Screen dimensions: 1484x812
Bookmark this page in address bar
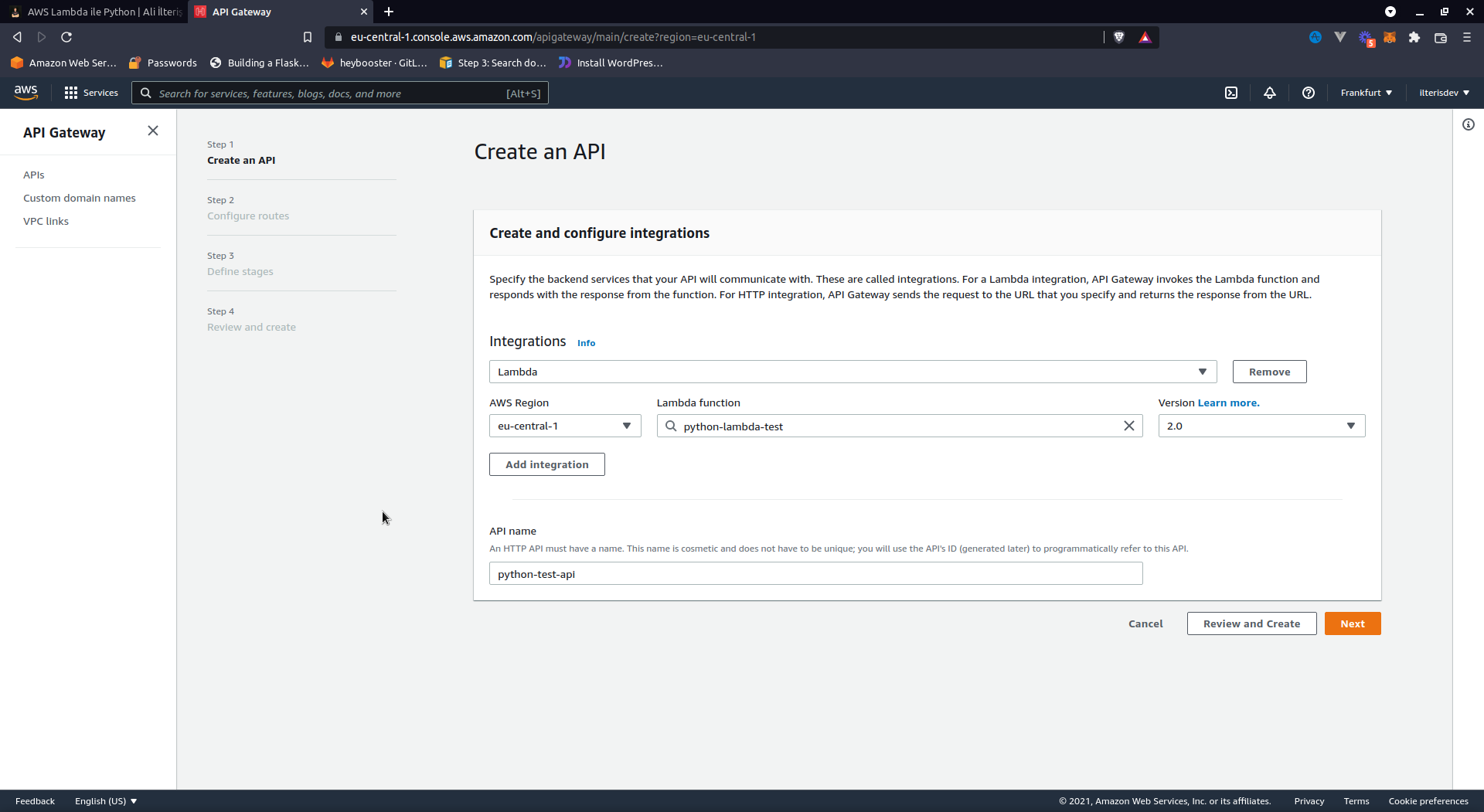(x=308, y=37)
